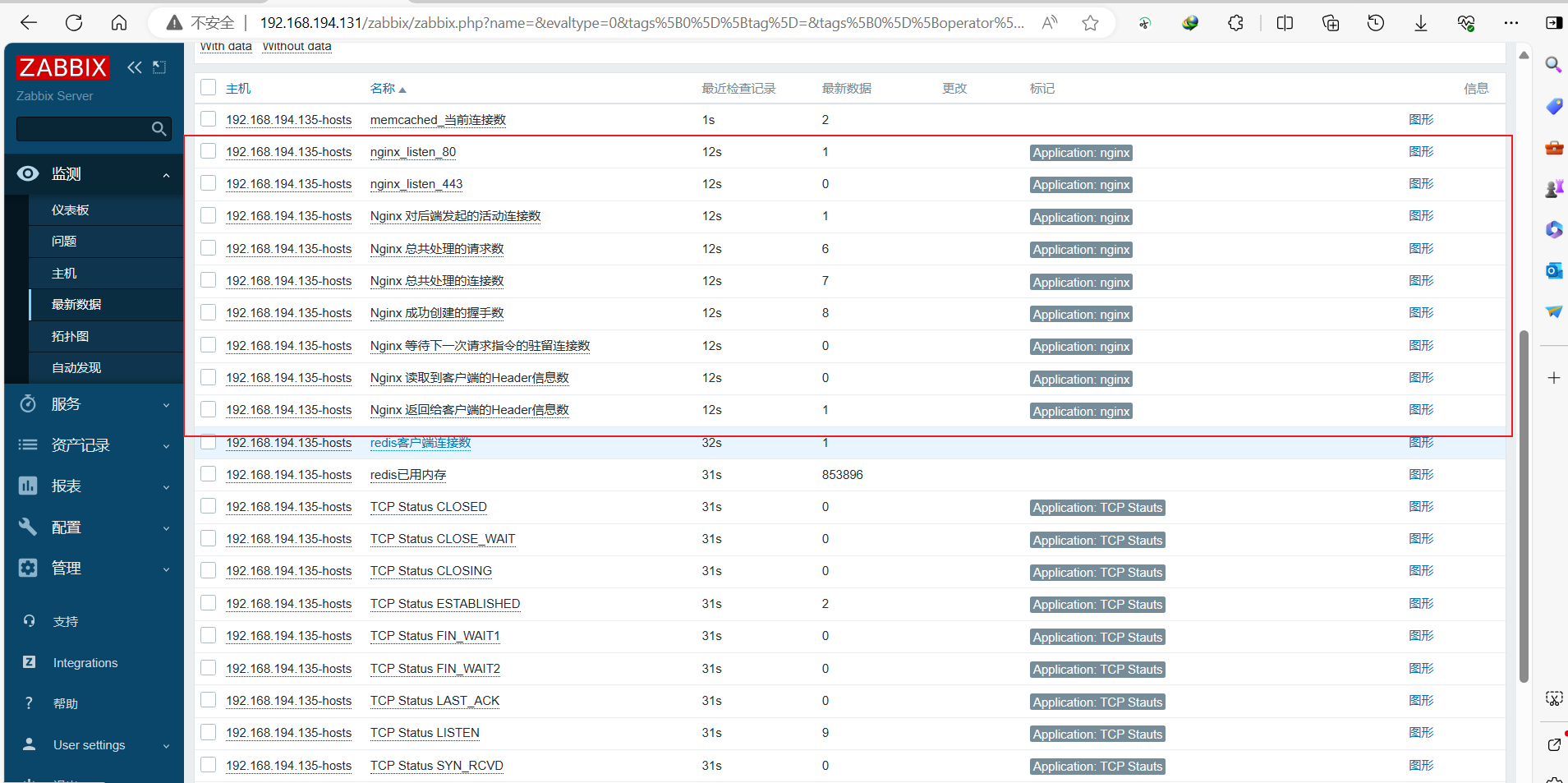Open the redis客户端连接数 item link
This screenshot has height=783, width=1568.
point(421,443)
